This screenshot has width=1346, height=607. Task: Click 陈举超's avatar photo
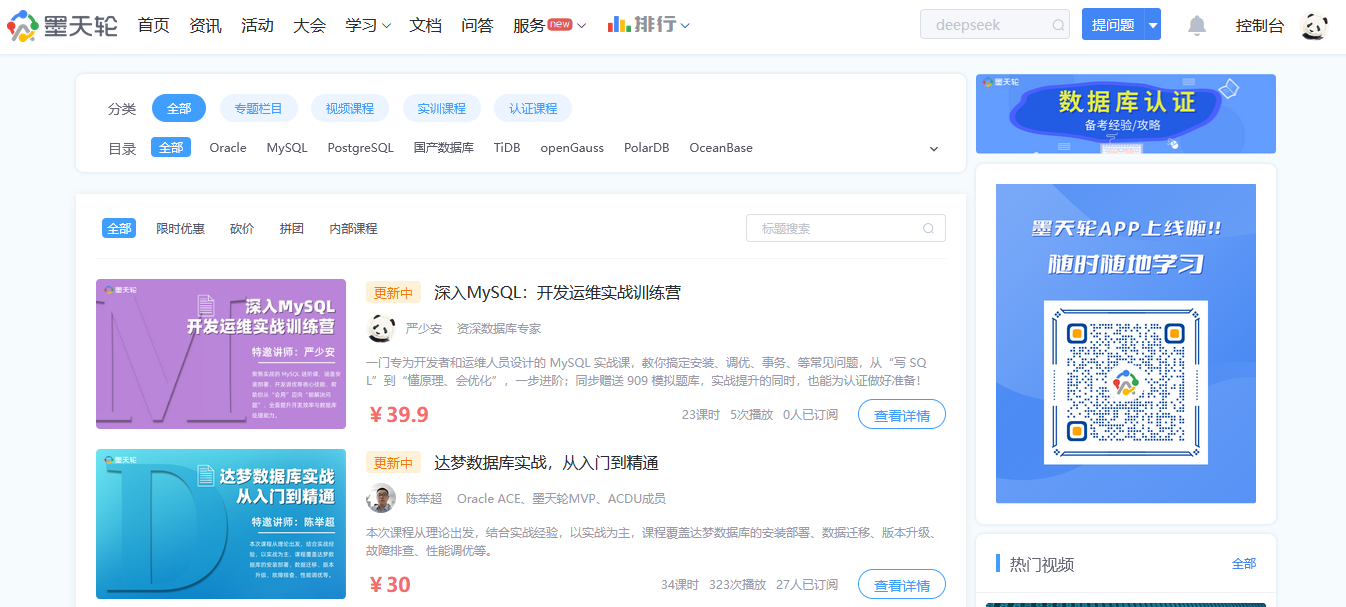click(381, 498)
